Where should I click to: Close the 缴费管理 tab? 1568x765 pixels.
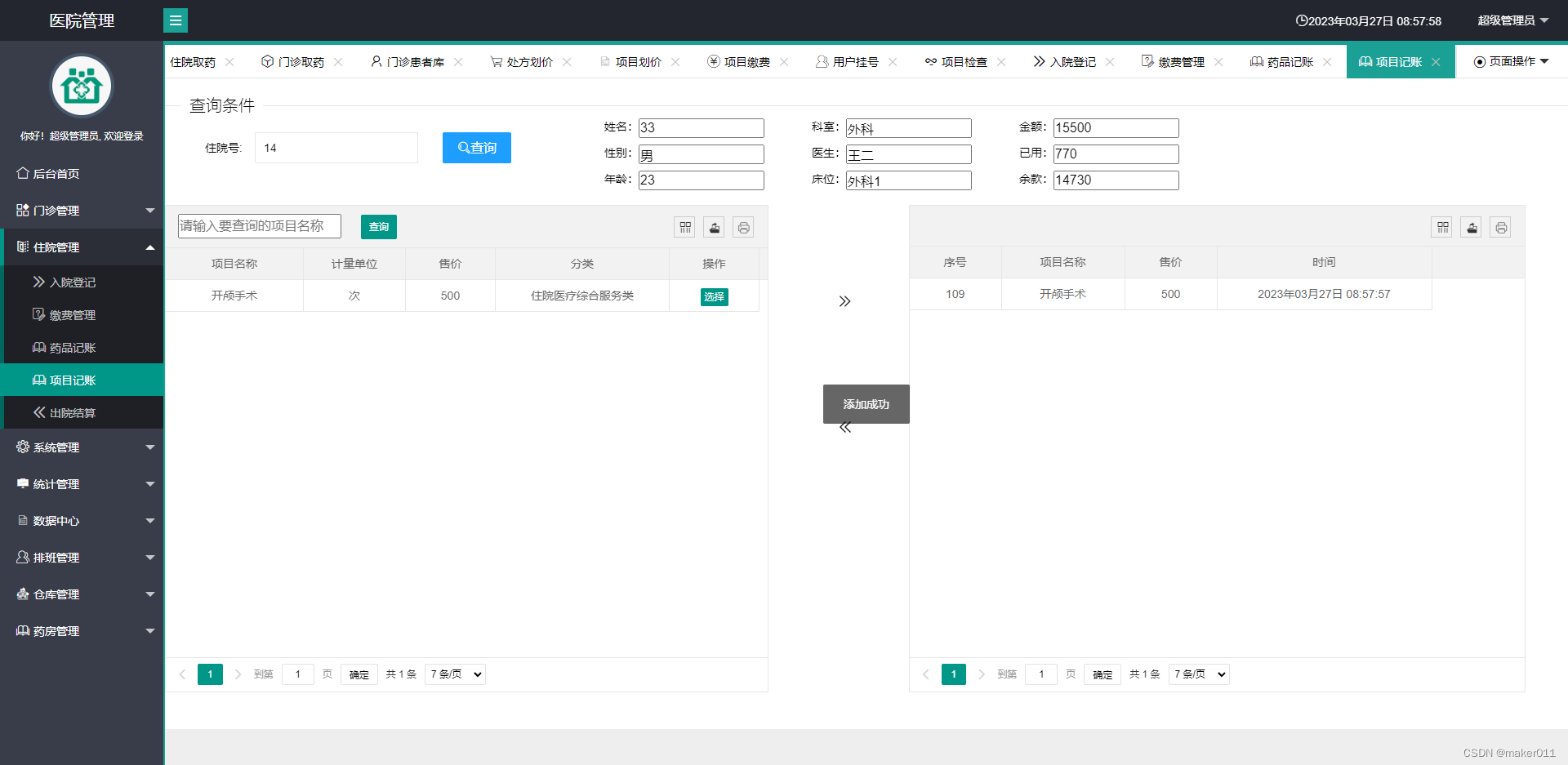tap(1218, 62)
